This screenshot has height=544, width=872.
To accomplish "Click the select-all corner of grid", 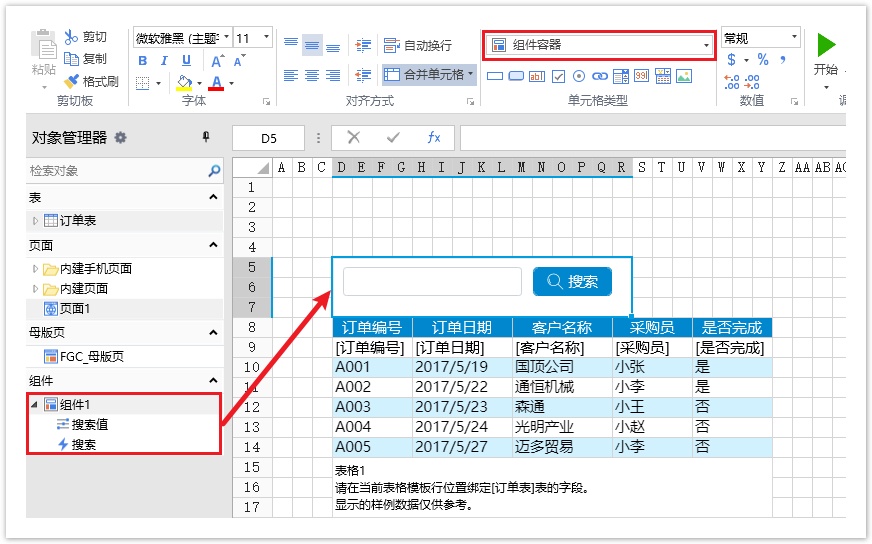I will coord(252,167).
